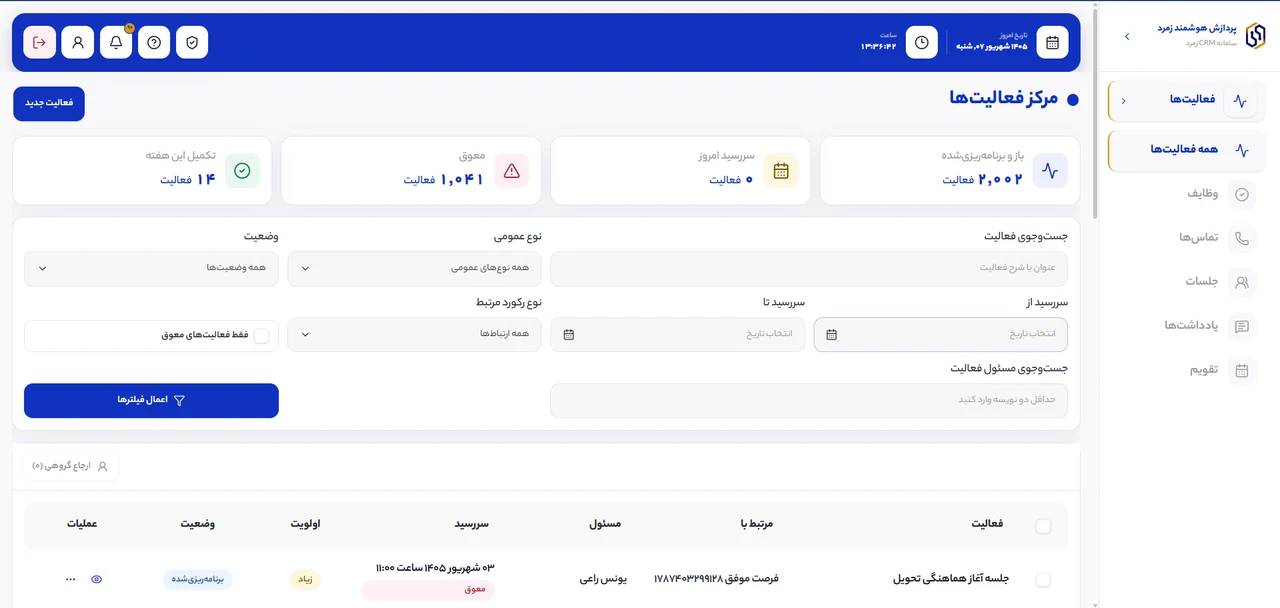This screenshot has height=608, width=1280.
Task: Click the برنامه‌ریزی‌شده status badge
Action: point(198,579)
